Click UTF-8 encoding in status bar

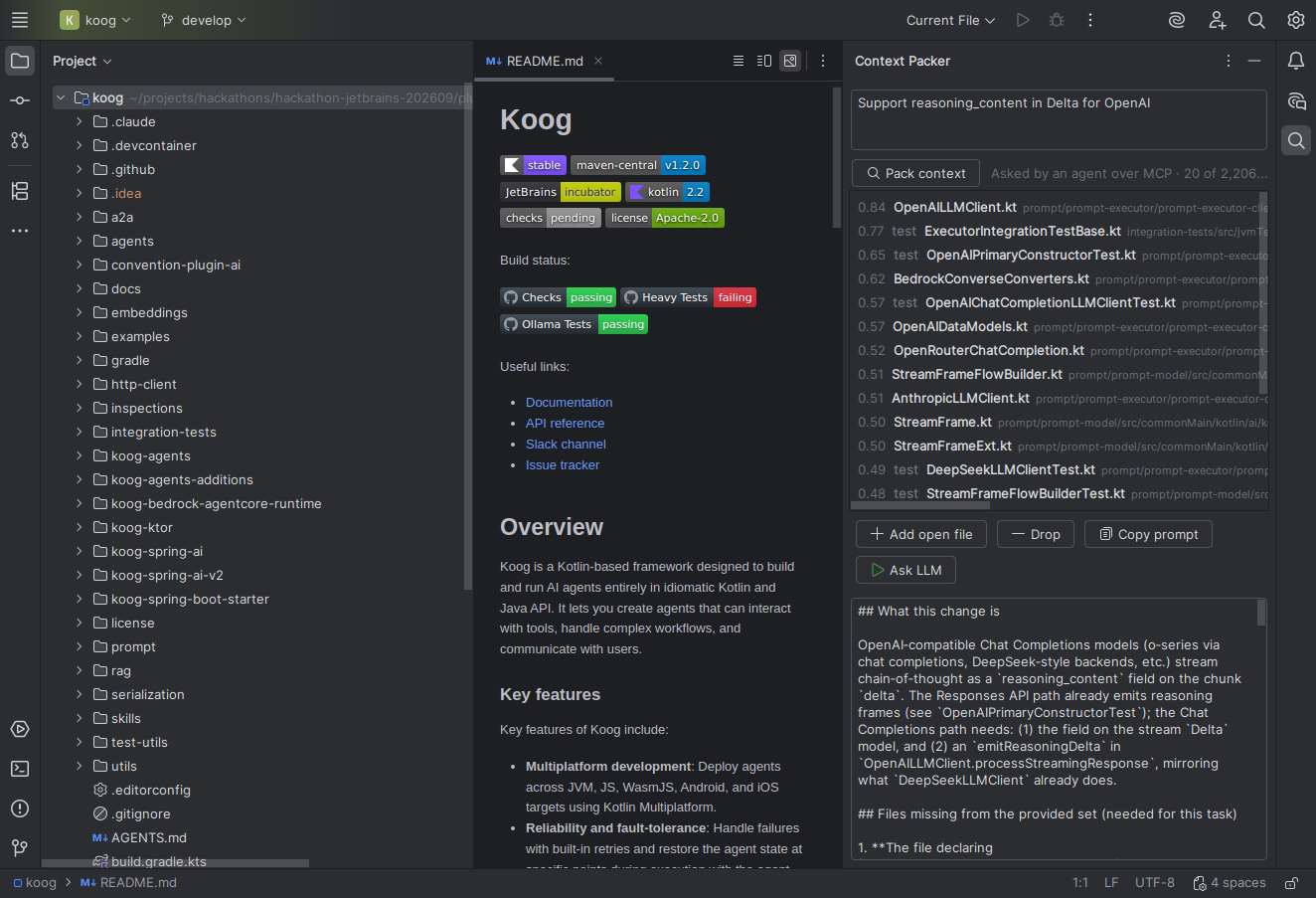[x=1155, y=883]
